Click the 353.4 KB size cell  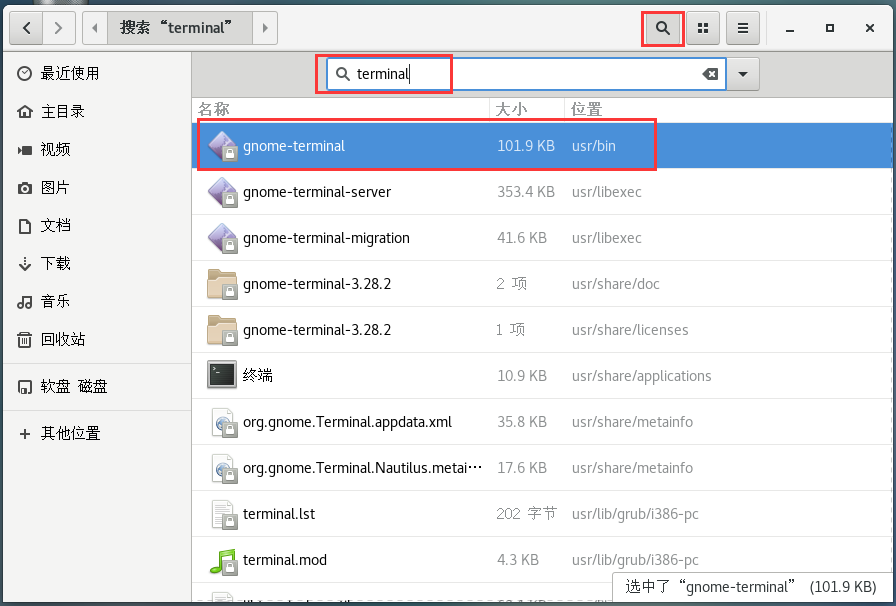coord(526,192)
